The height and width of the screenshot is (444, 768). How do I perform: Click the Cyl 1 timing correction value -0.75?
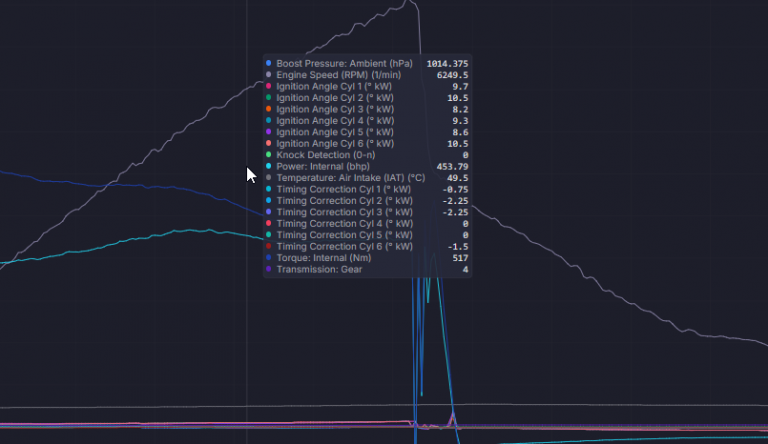point(456,190)
